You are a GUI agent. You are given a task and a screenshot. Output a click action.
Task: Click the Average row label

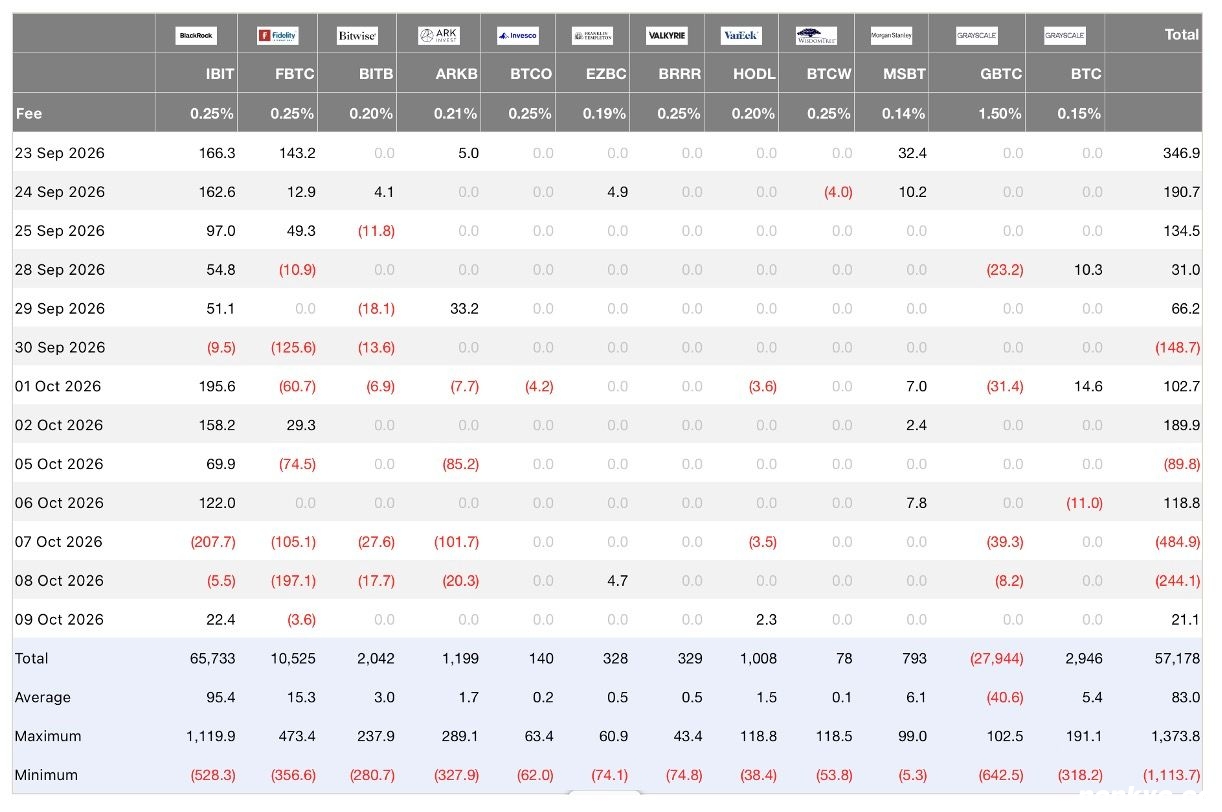(x=43, y=698)
